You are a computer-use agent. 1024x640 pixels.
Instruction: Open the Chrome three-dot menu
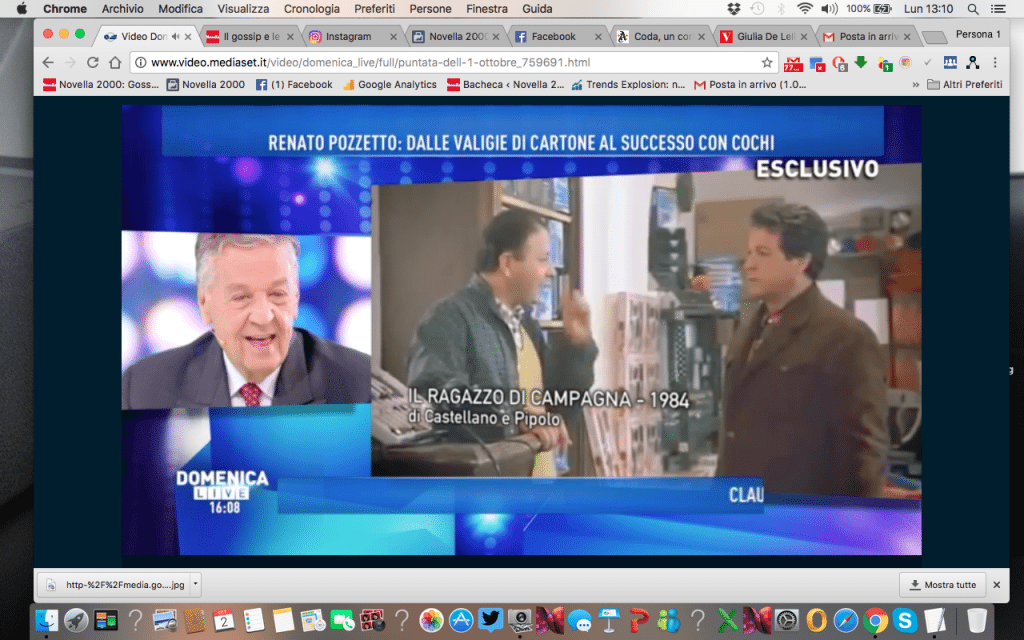click(995, 62)
